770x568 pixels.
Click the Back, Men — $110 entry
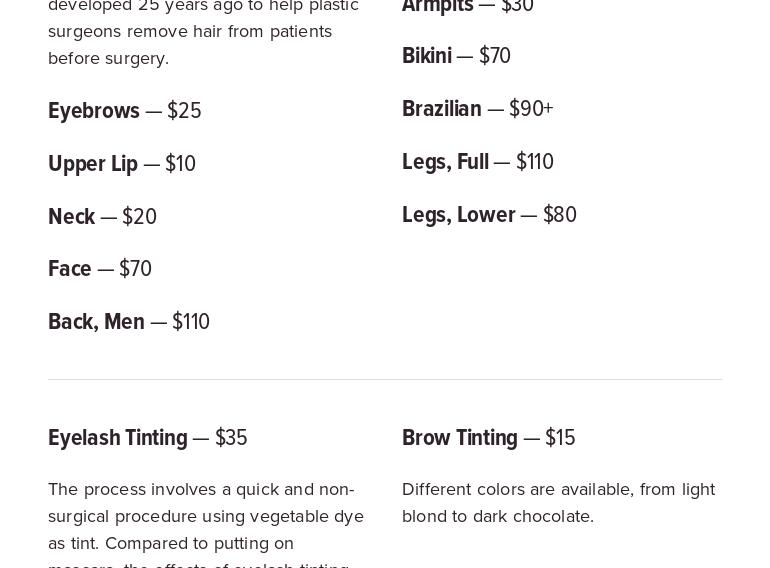tap(129, 322)
